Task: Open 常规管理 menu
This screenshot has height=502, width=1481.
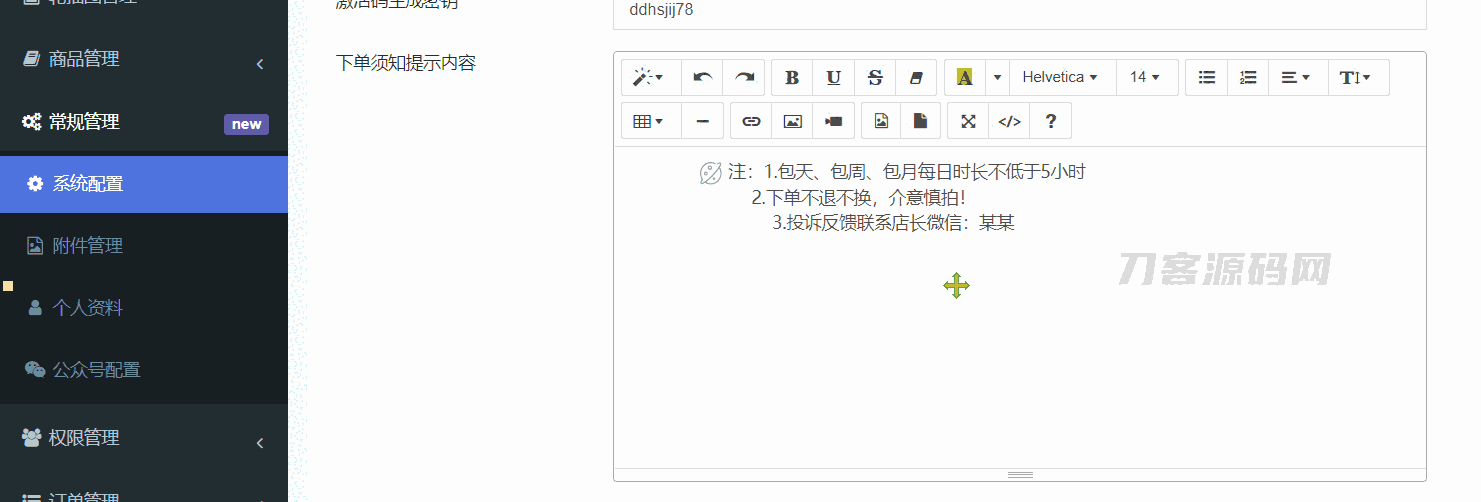Action: (144, 122)
